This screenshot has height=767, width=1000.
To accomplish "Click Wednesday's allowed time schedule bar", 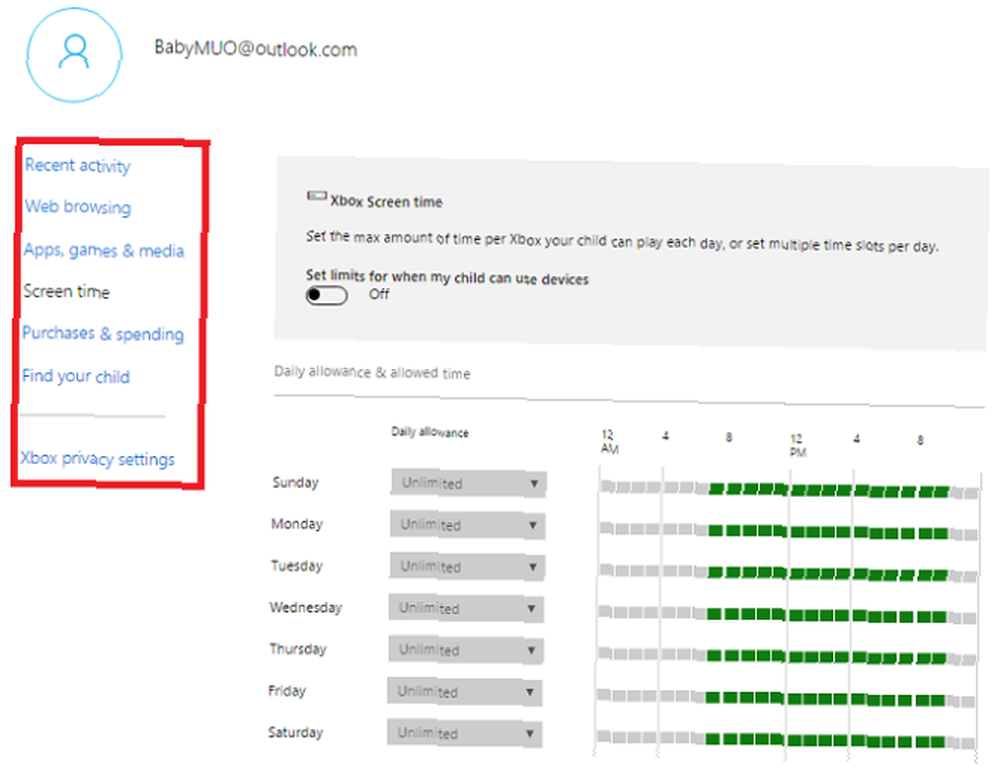I will (788, 615).
